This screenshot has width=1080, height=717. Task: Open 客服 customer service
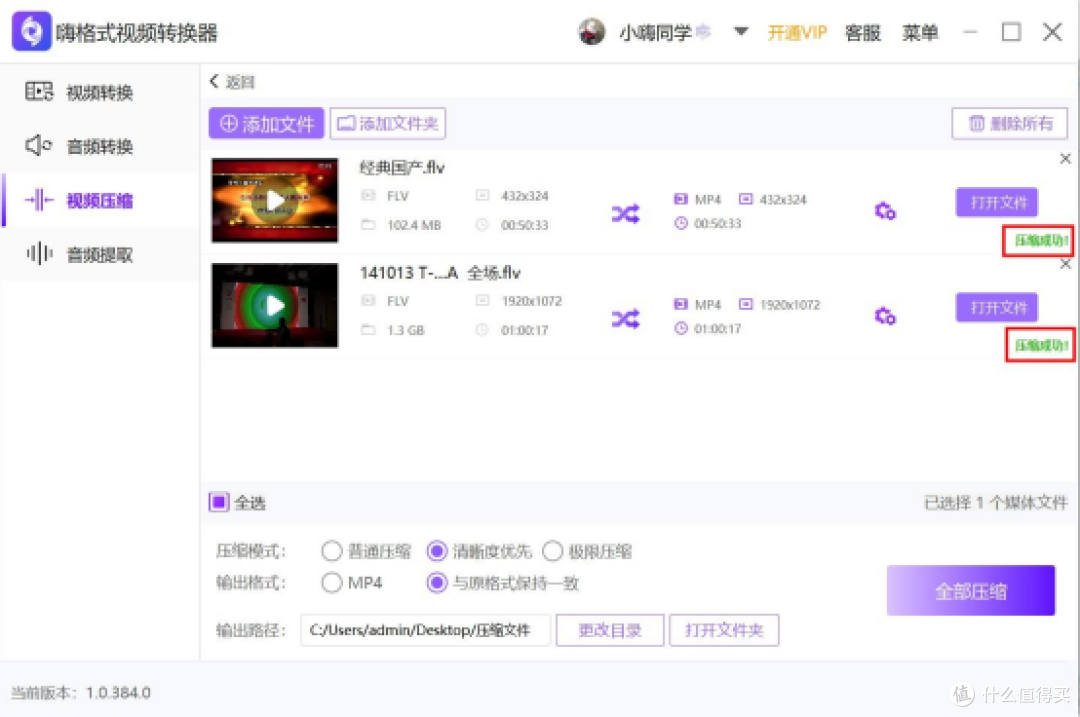(x=862, y=32)
